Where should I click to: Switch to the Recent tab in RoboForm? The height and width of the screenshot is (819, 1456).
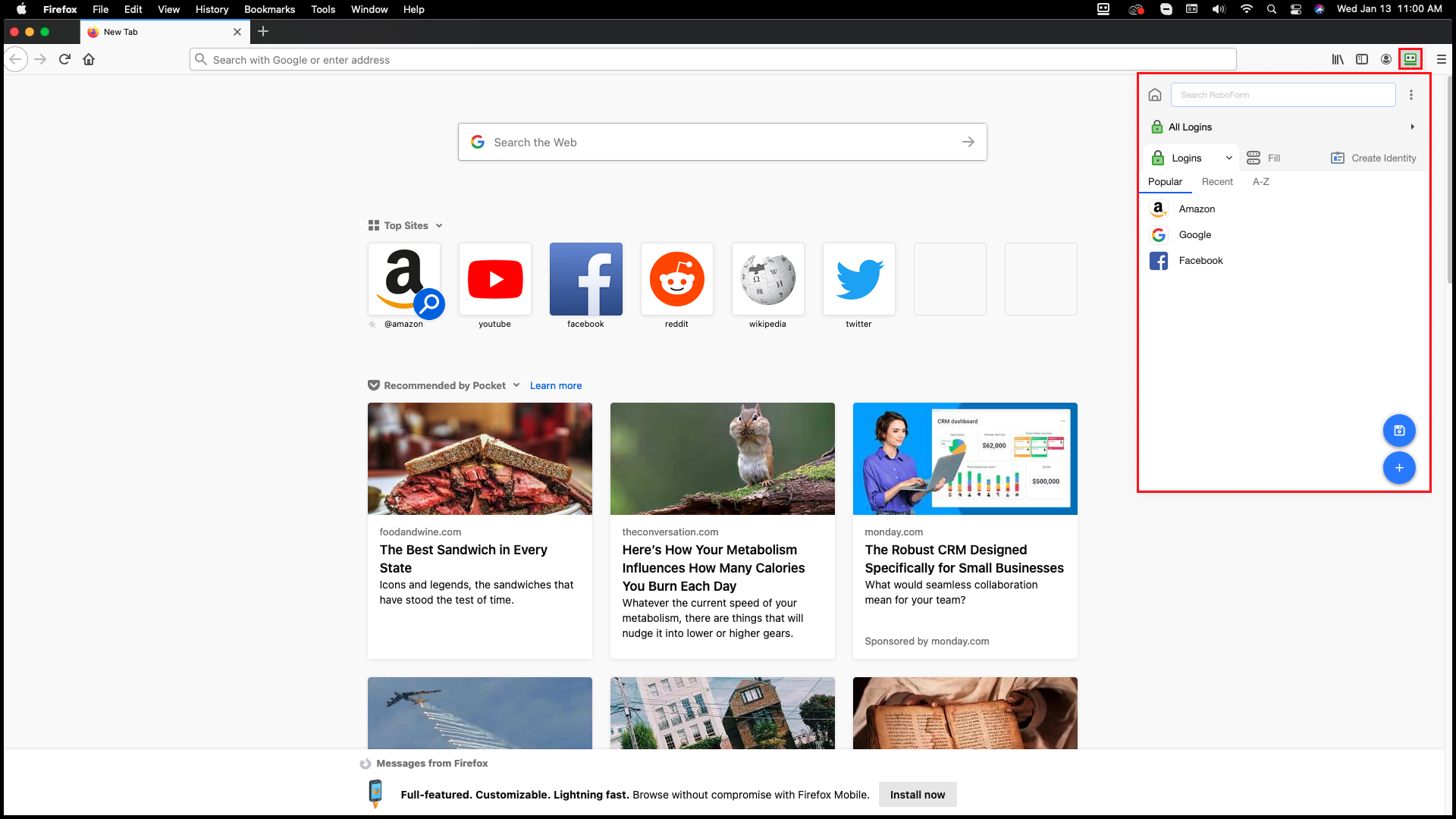(1217, 181)
